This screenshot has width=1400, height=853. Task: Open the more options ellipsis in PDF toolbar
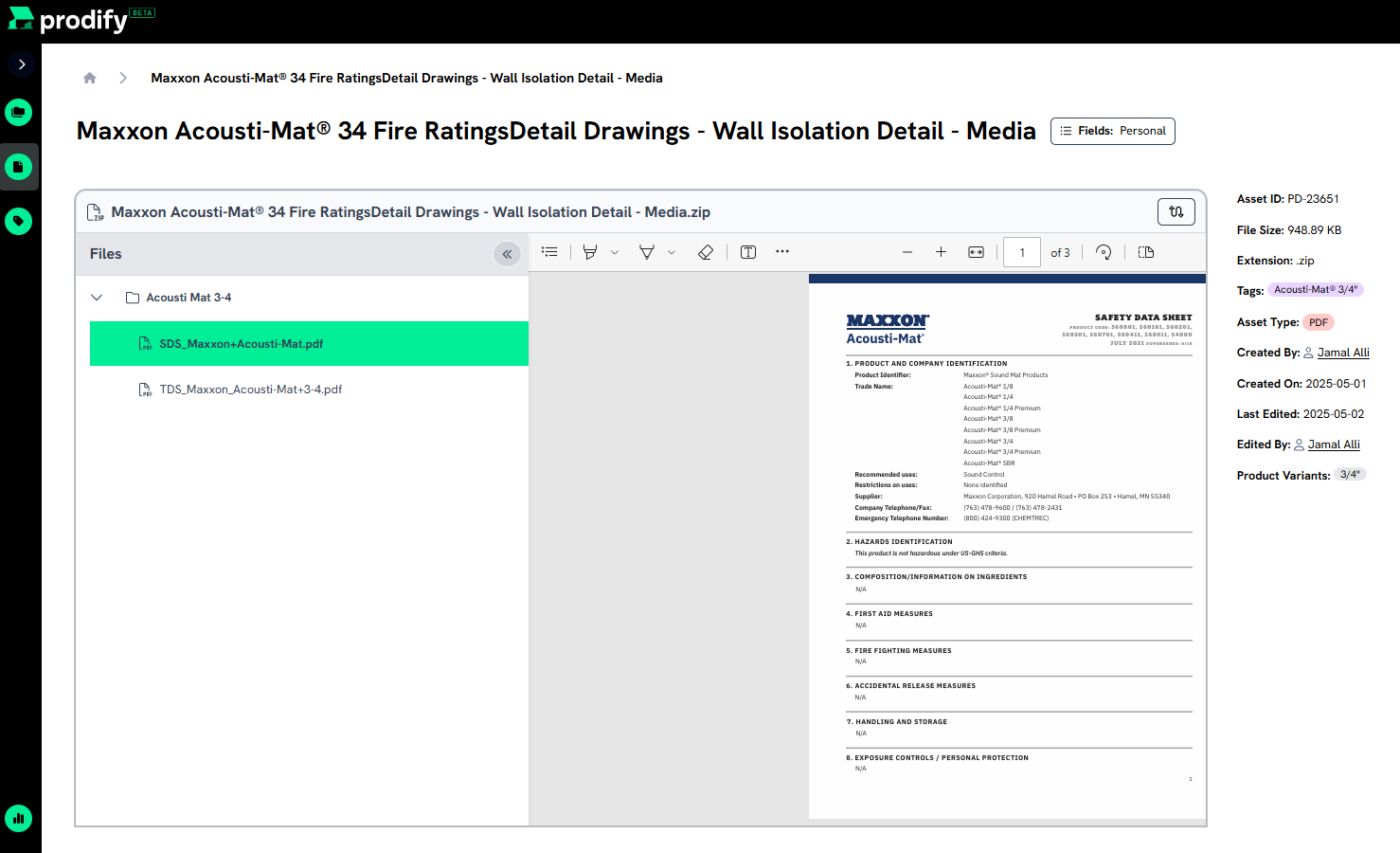tap(782, 252)
